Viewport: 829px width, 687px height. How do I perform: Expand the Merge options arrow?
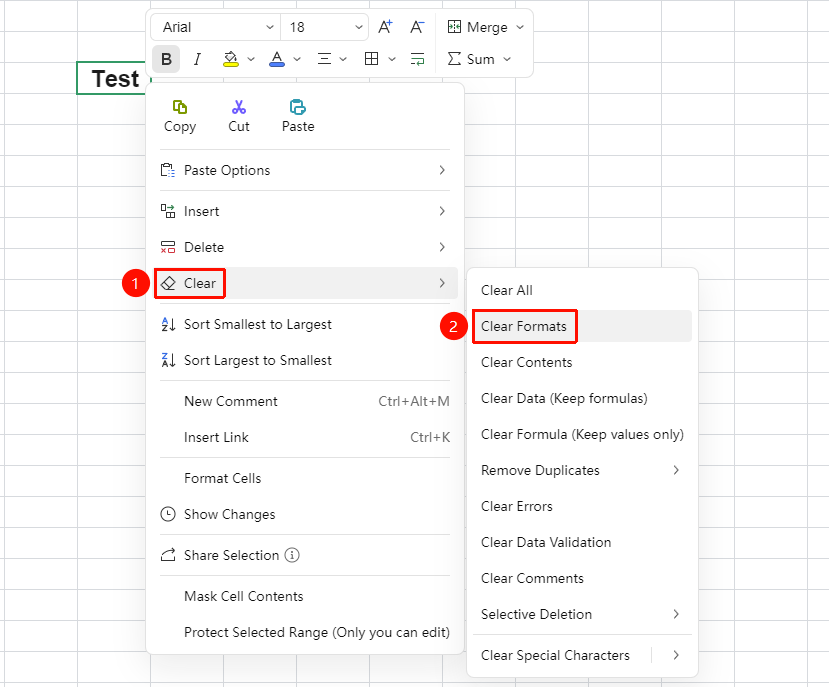(520, 27)
